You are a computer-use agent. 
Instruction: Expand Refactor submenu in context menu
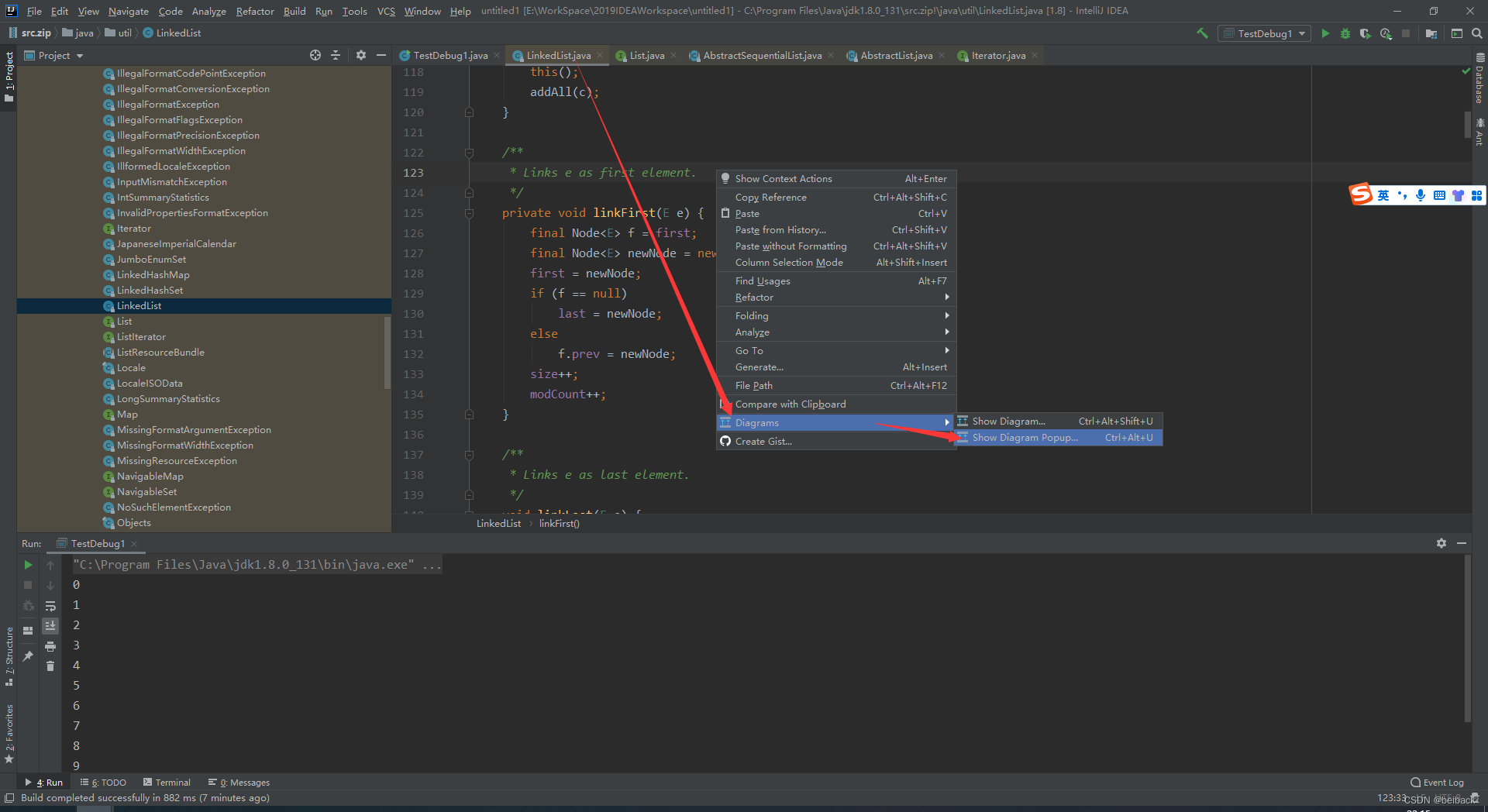836,298
